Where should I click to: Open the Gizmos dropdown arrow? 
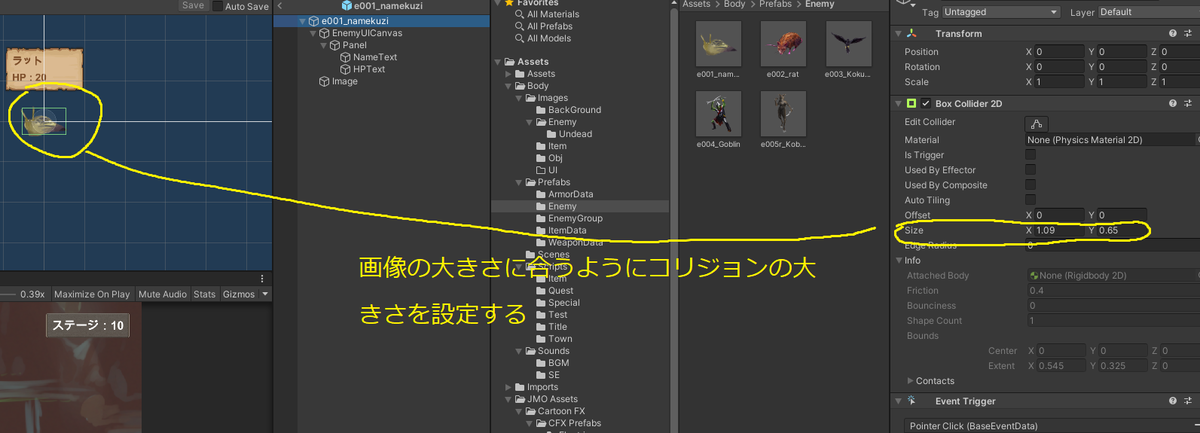(265, 294)
